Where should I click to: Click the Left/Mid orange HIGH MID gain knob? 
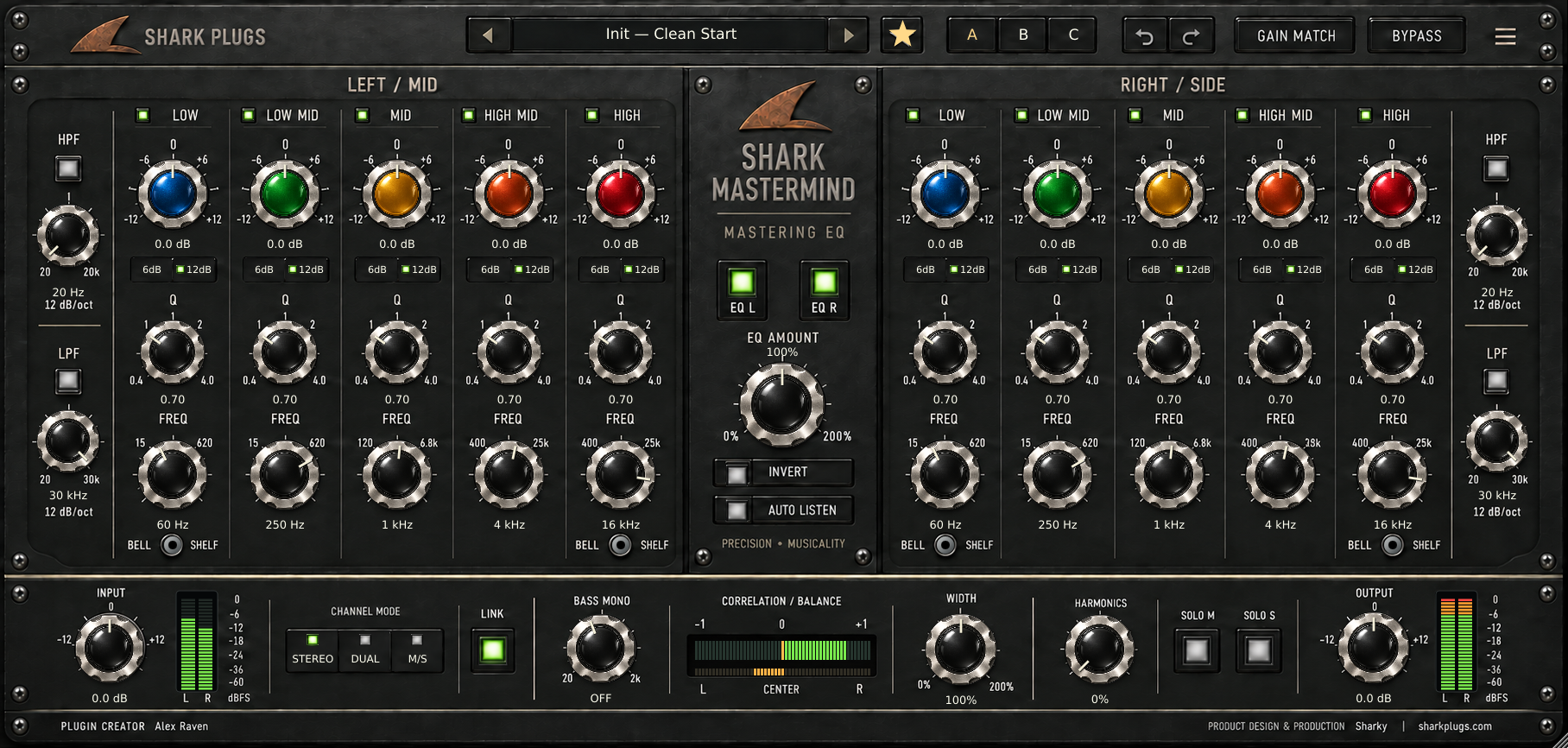[x=509, y=193]
